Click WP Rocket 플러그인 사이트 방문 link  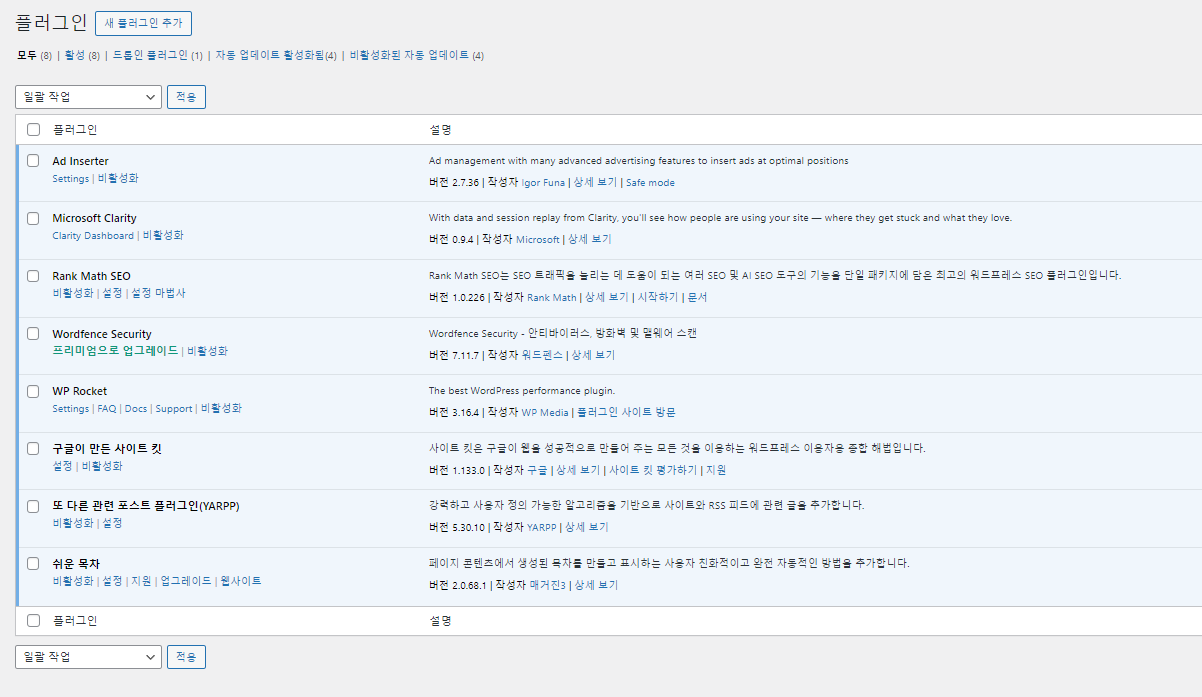pyautogui.click(x=626, y=413)
